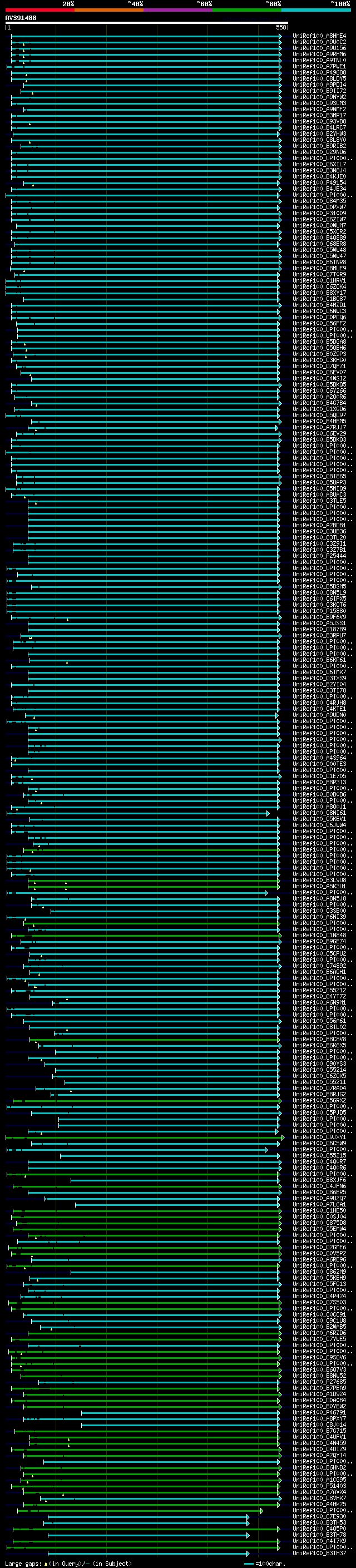Select hit label UniRef100_Q93VB8
The image size is (356, 1568).
(319, 121)
